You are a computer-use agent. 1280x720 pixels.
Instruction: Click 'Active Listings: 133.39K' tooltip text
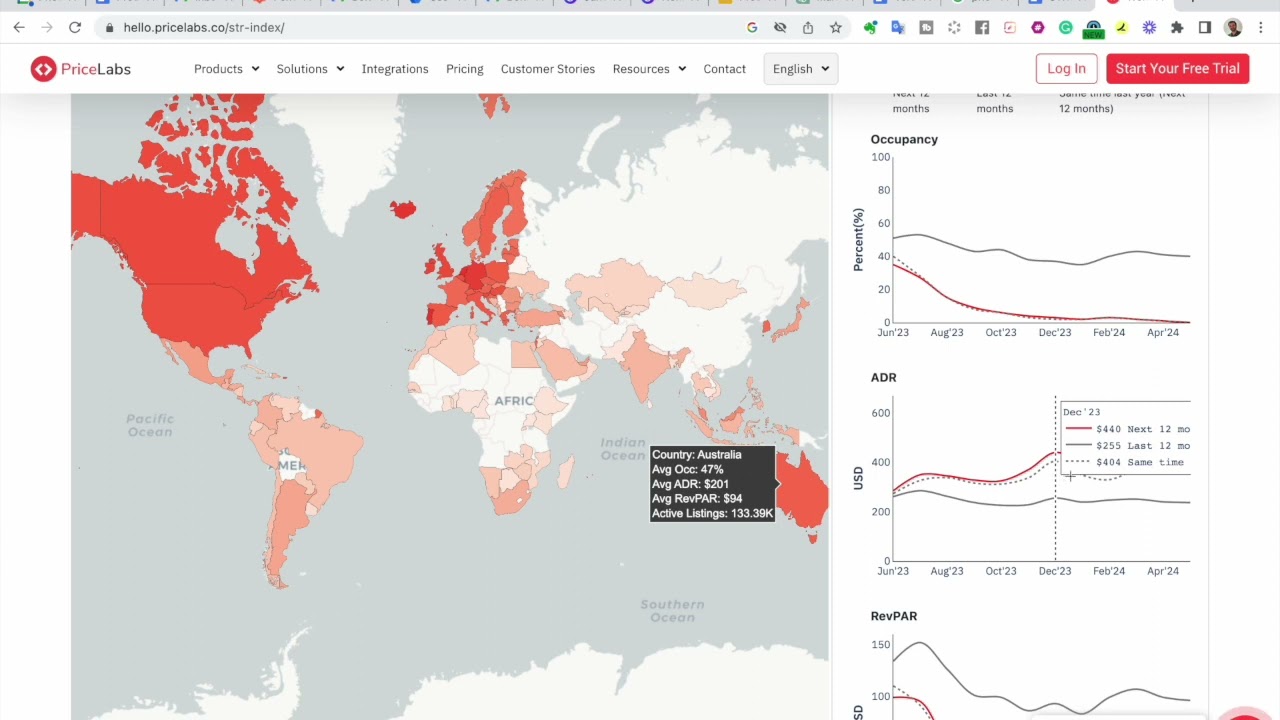[712, 513]
